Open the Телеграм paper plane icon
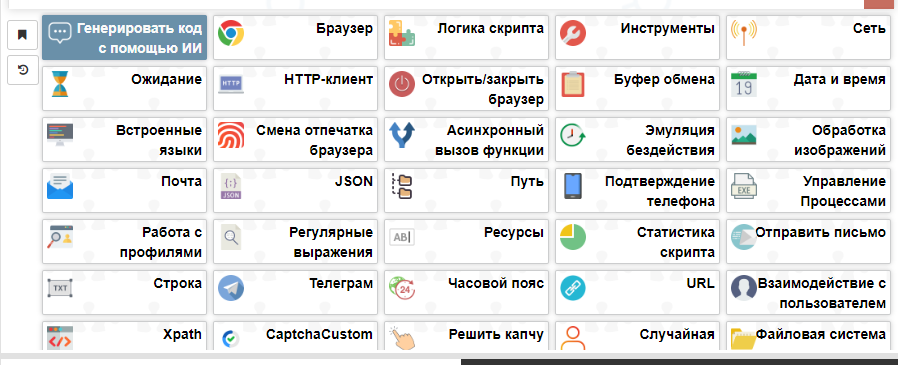This screenshot has width=898, height=365. pos(231,288)
